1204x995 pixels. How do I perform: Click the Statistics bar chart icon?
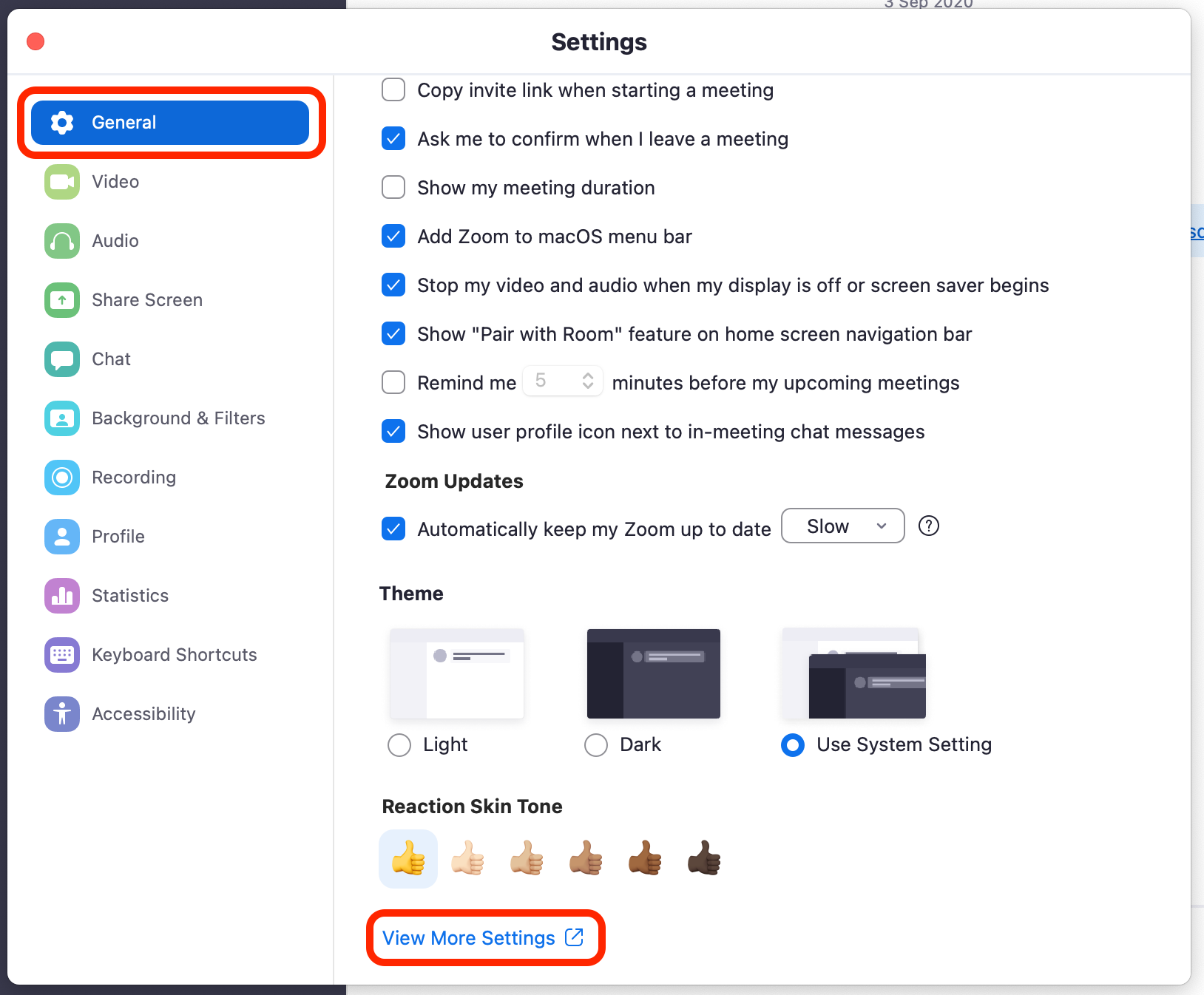coord(62,596)
